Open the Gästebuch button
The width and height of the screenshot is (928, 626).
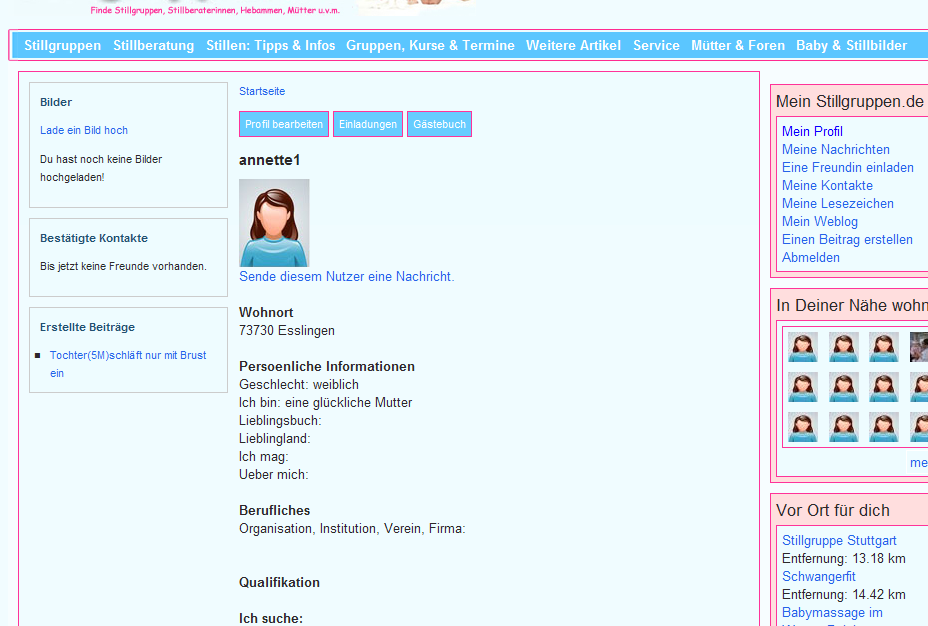(x=439, y=124)
